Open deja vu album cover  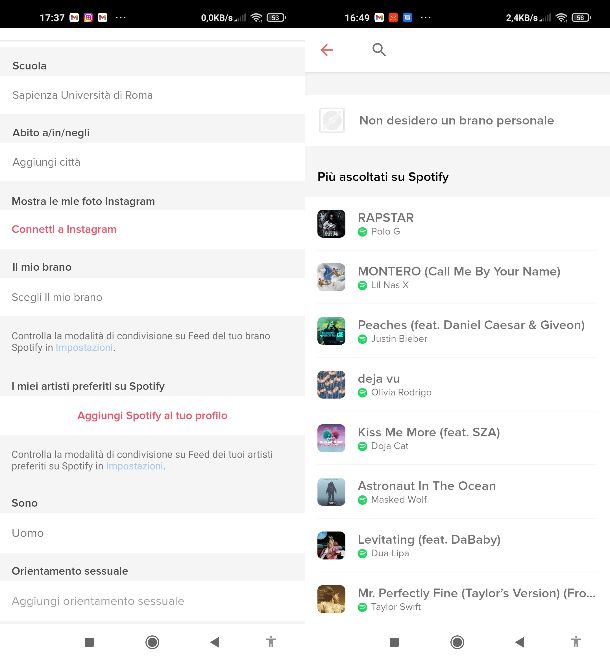[x=331, y=384]
